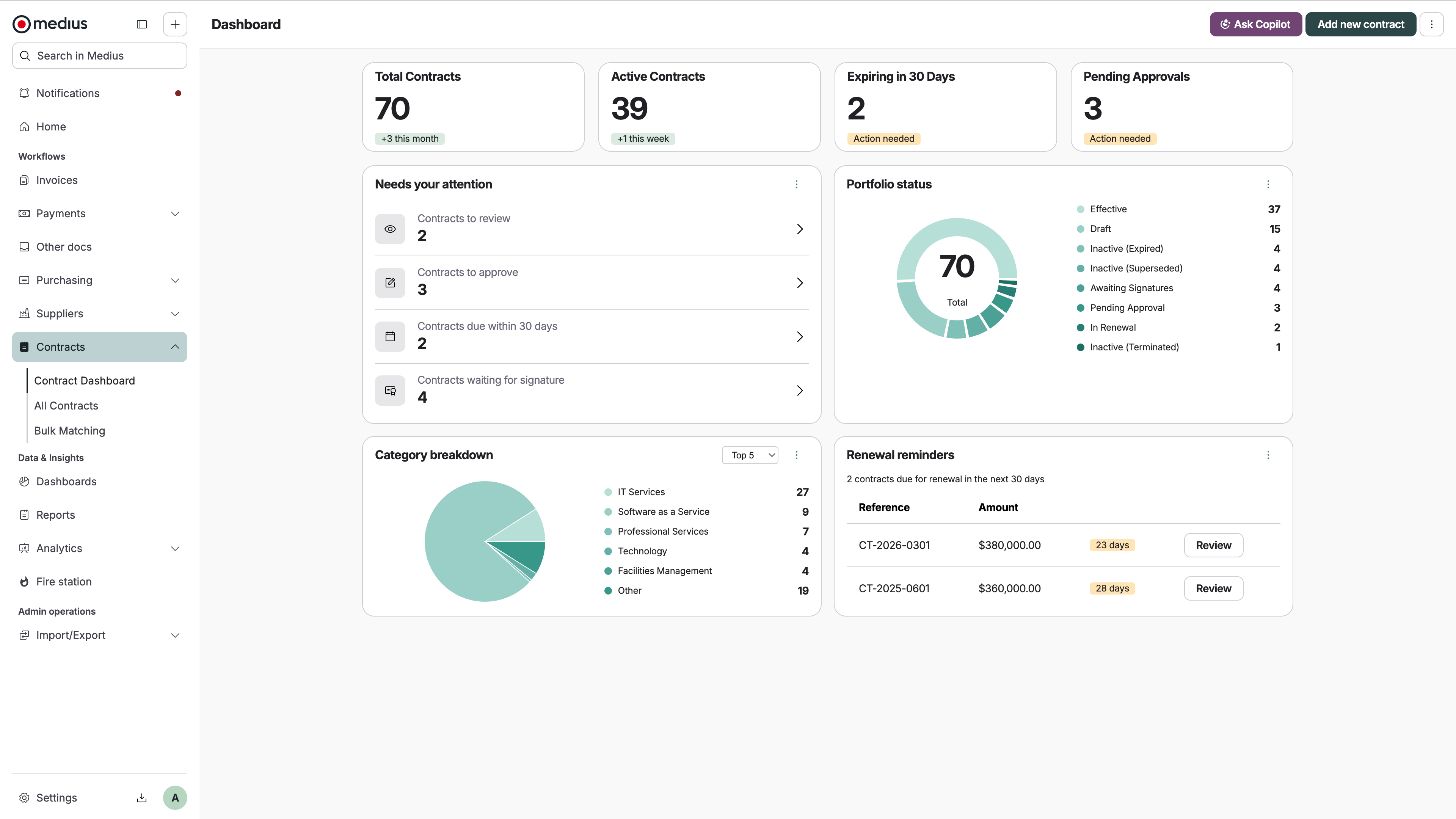The height and width of the screenshot is (819, 1456).
Task: Open the Top 5 dropdown
Action: click(x=750, y=455)
